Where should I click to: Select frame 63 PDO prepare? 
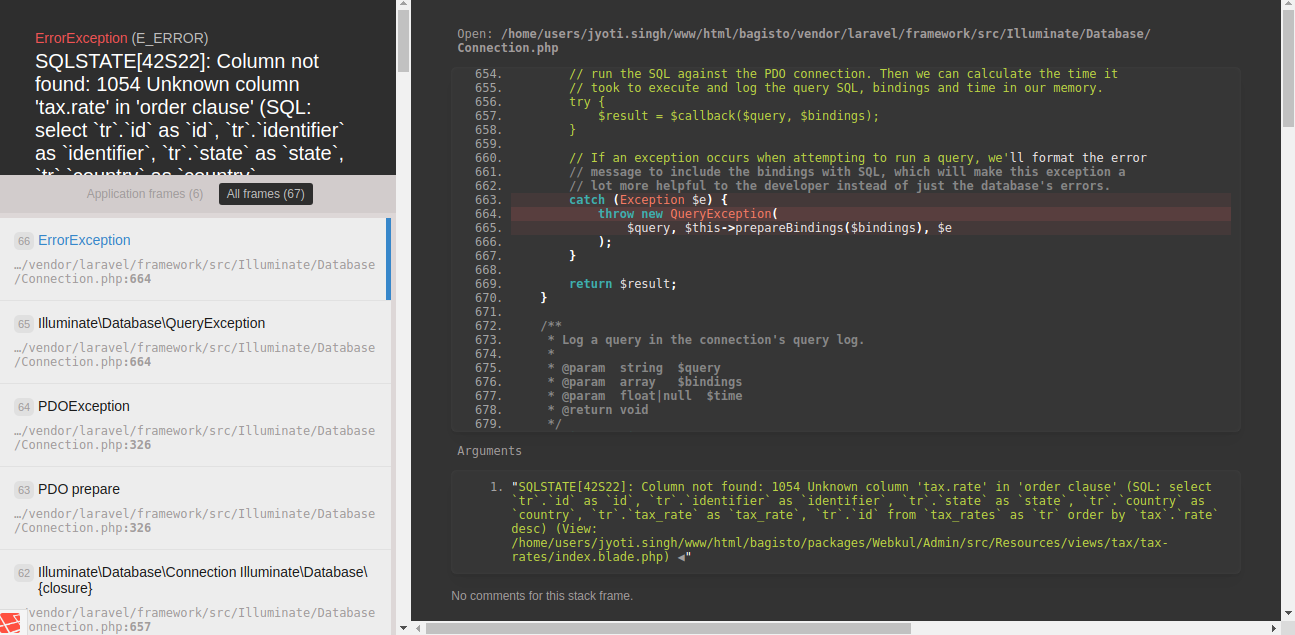(195, 508)
